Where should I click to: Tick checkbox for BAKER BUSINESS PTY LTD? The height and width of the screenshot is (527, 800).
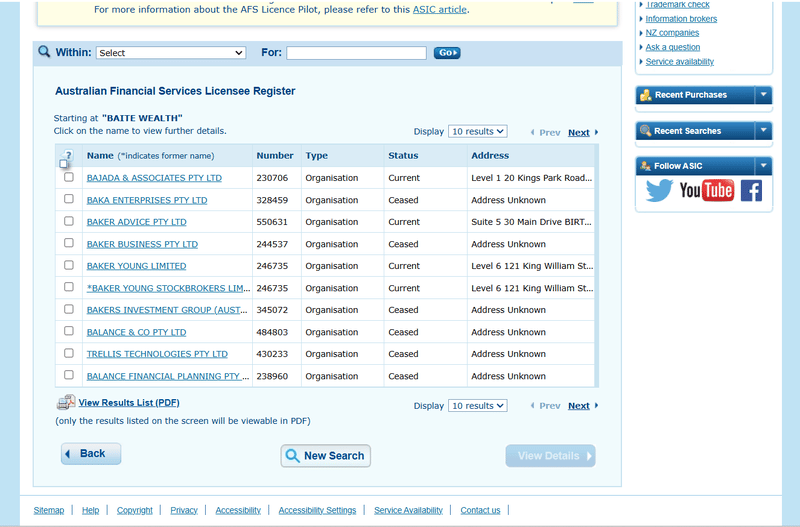pyautogui.click(x=69, y=243)
